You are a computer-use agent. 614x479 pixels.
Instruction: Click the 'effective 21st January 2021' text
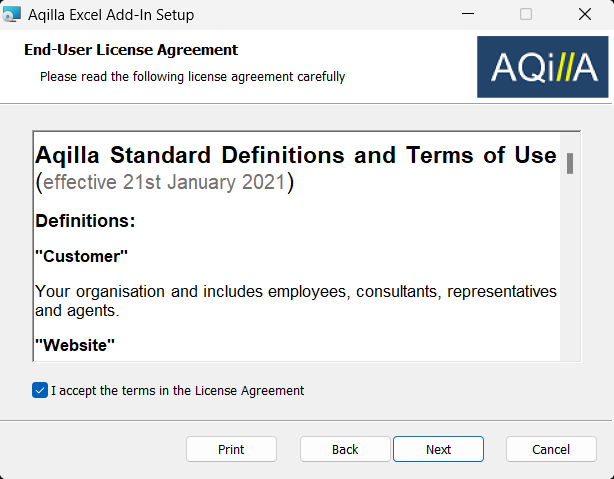pyautogui.click(x=165, y=183)
